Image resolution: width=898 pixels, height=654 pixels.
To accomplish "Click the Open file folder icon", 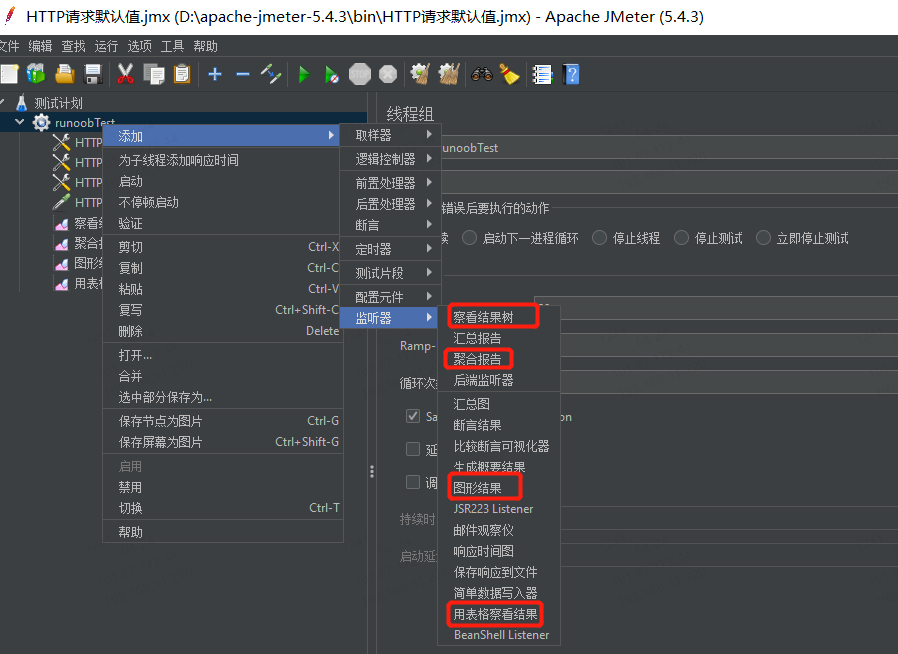I will tap(65, 74).
